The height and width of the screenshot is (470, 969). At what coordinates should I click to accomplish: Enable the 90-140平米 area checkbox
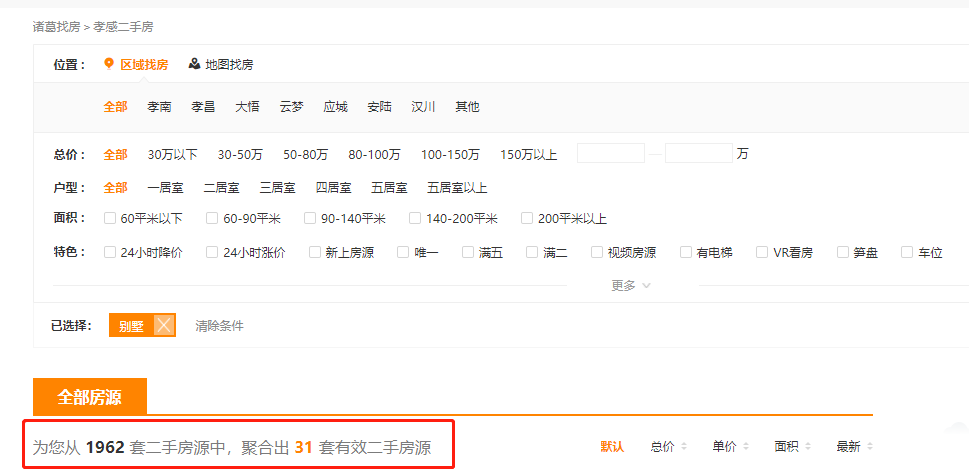pyautogui.click(x=311, y=219)
